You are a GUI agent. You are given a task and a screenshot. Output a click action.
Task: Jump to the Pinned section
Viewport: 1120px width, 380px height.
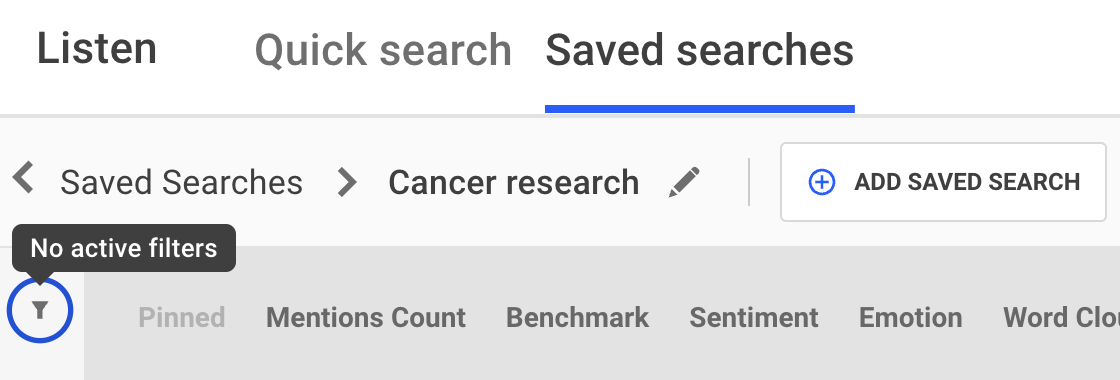pyautogui.click(x=181, y=317)
